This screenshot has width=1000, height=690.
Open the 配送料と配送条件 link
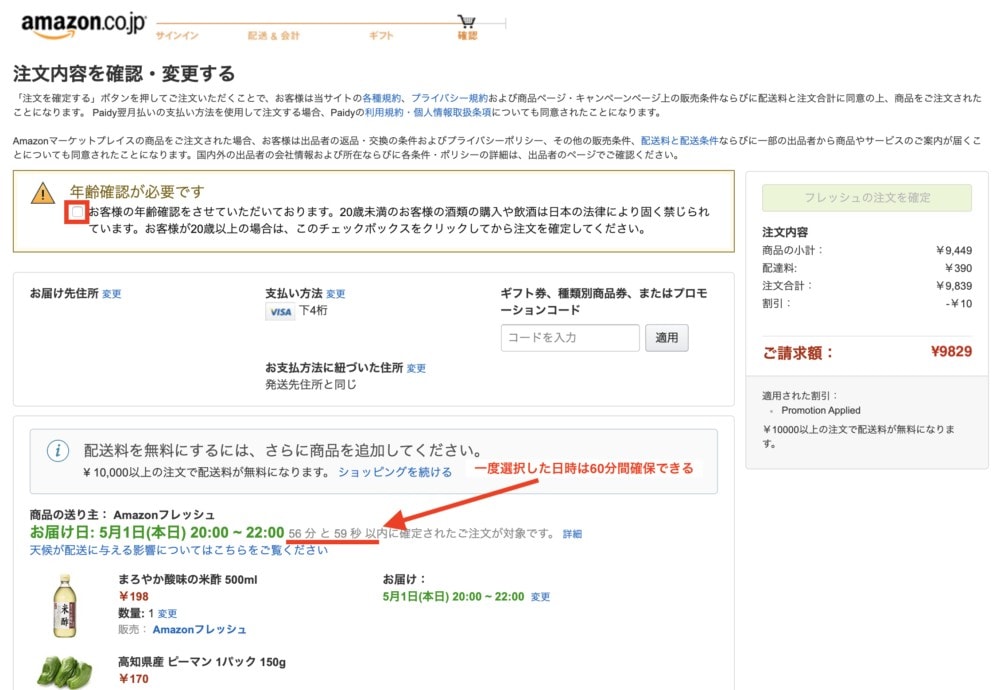tap(679, 140)
